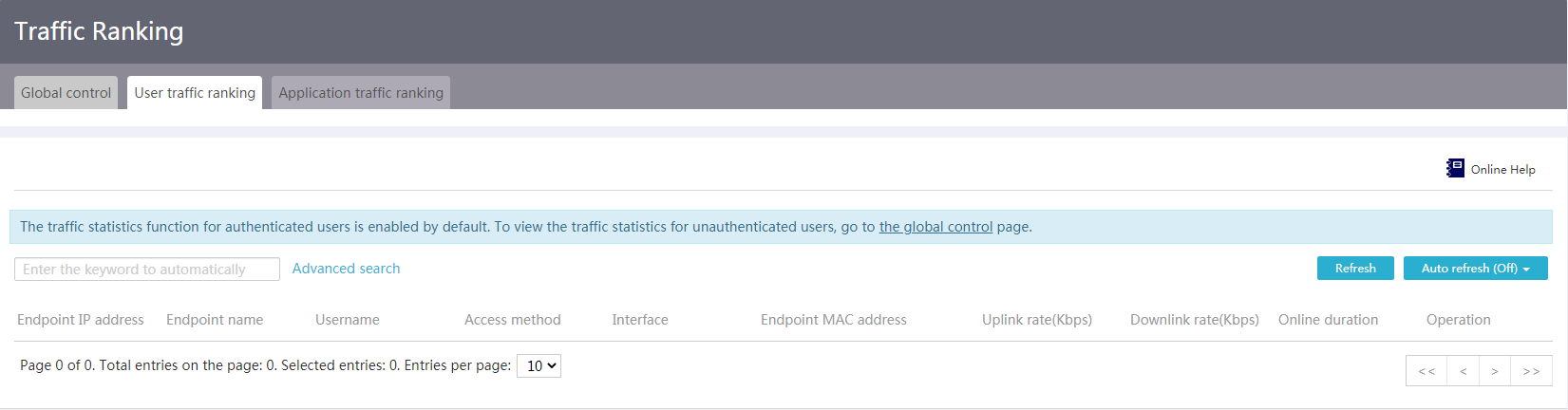
Task: Open the Online Help book icon
Action: [1455, 168]
